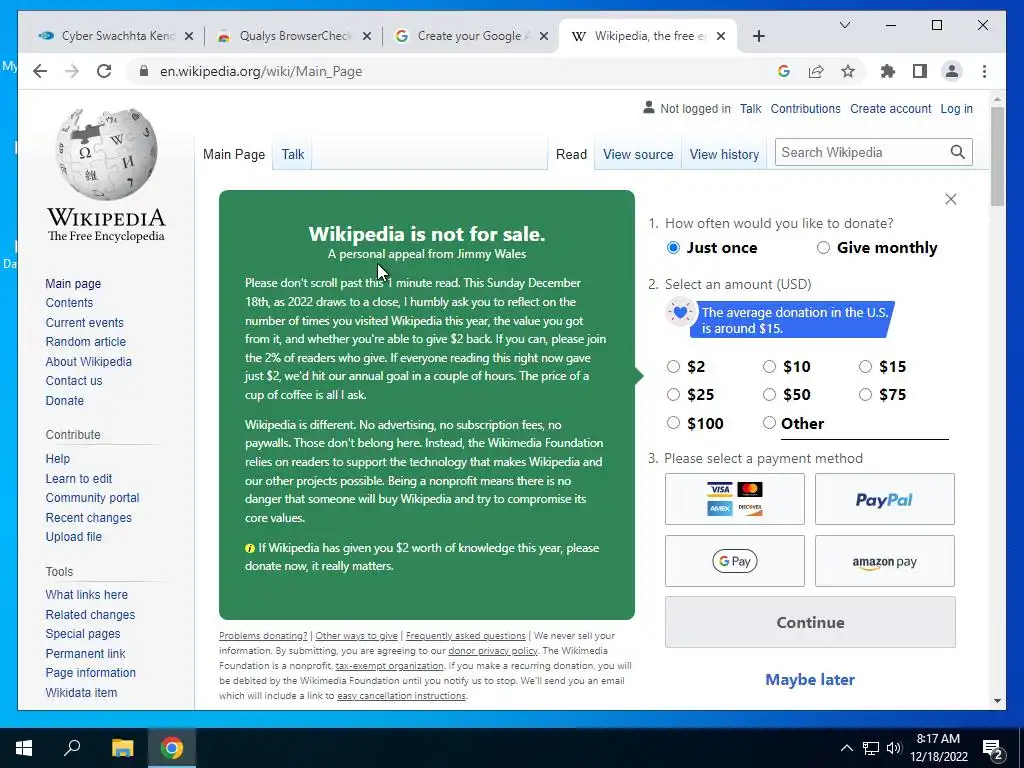The width and height of the screenshot is (1024, 768).
Task: Select the $50 donation amount
Action: tap(769, 394)
